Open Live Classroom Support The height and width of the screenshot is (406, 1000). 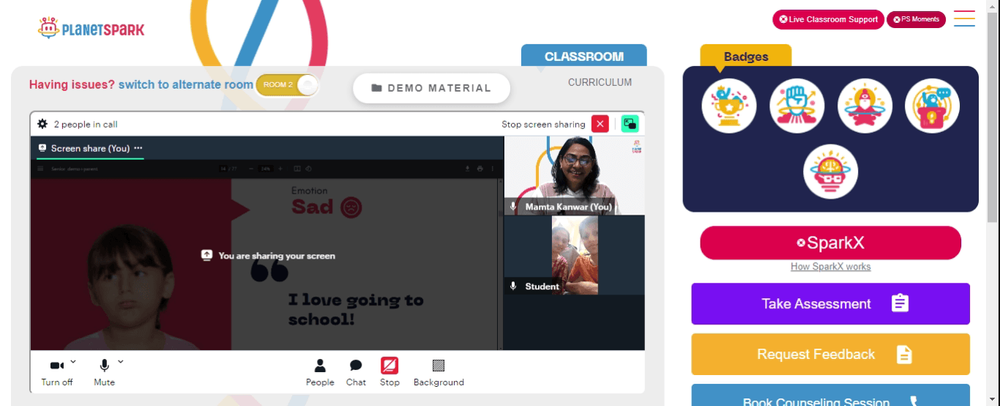coord(828,19)
